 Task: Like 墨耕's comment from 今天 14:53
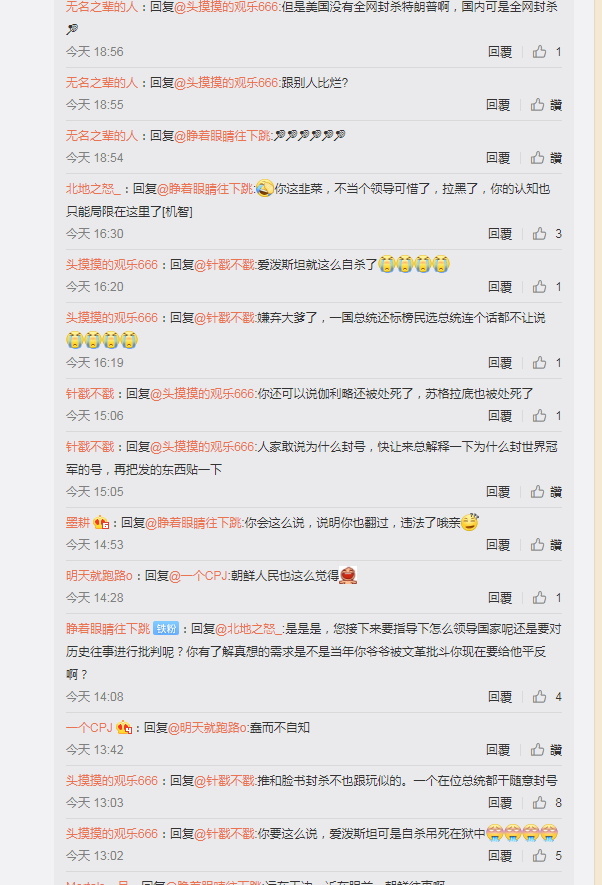pos(538,545)
